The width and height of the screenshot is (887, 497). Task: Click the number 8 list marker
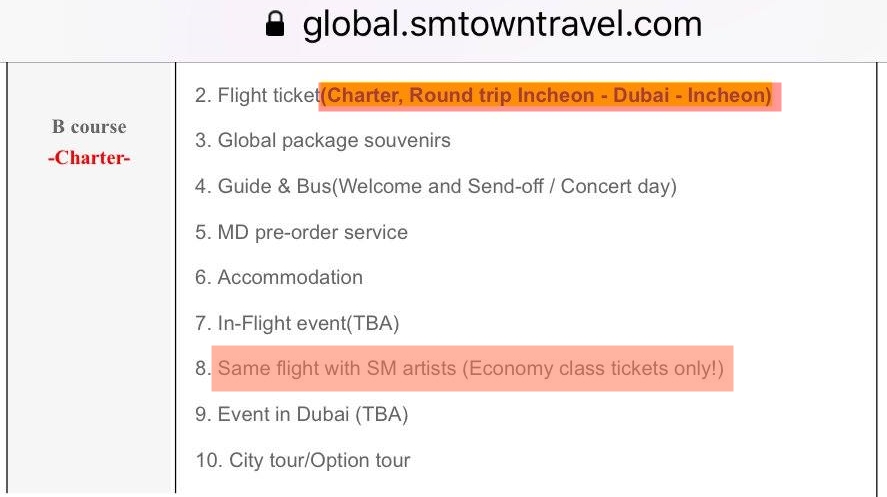click(x=203, y=369)
